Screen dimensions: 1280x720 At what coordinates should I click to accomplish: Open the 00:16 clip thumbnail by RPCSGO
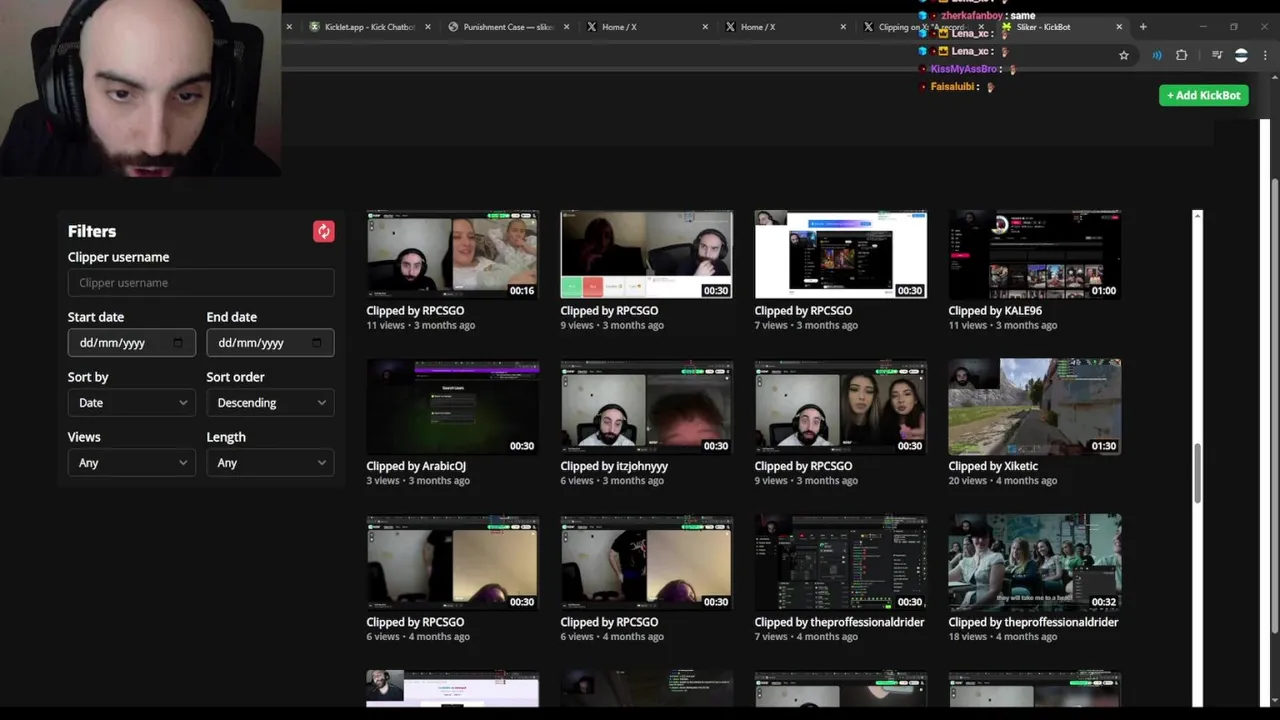[453, 254]
